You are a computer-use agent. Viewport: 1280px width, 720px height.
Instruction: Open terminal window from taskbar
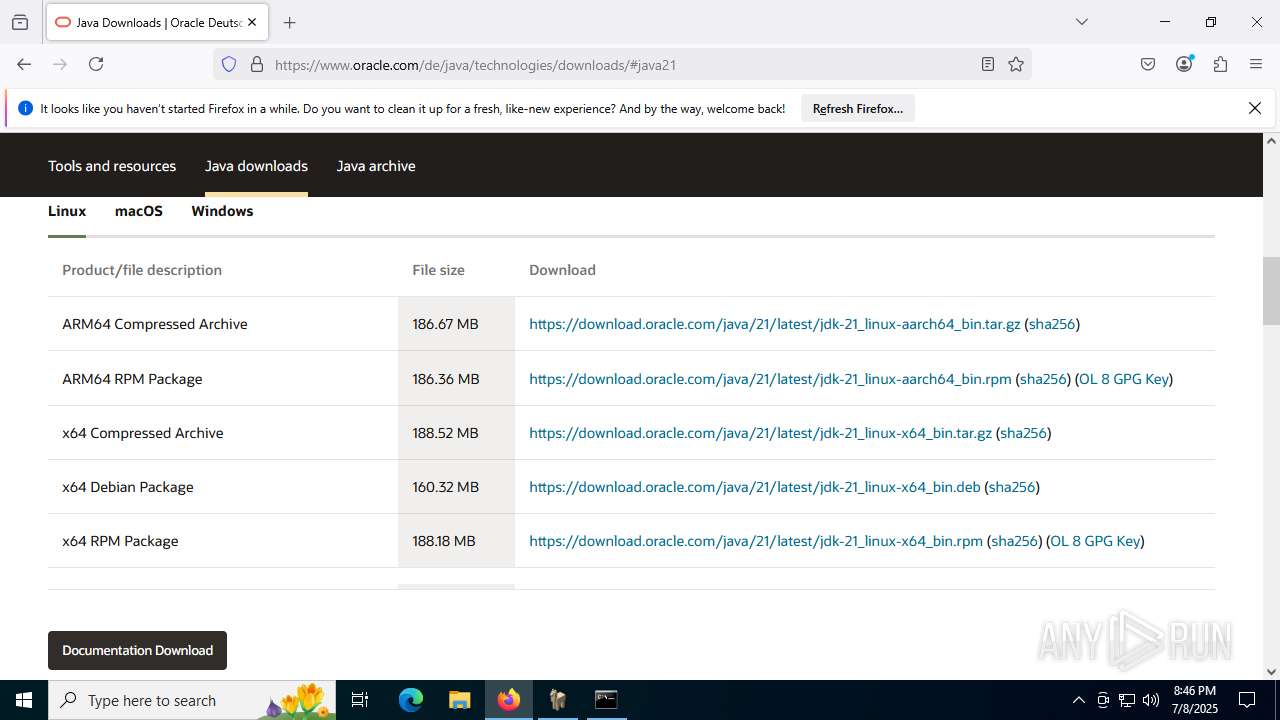(606, 700)
